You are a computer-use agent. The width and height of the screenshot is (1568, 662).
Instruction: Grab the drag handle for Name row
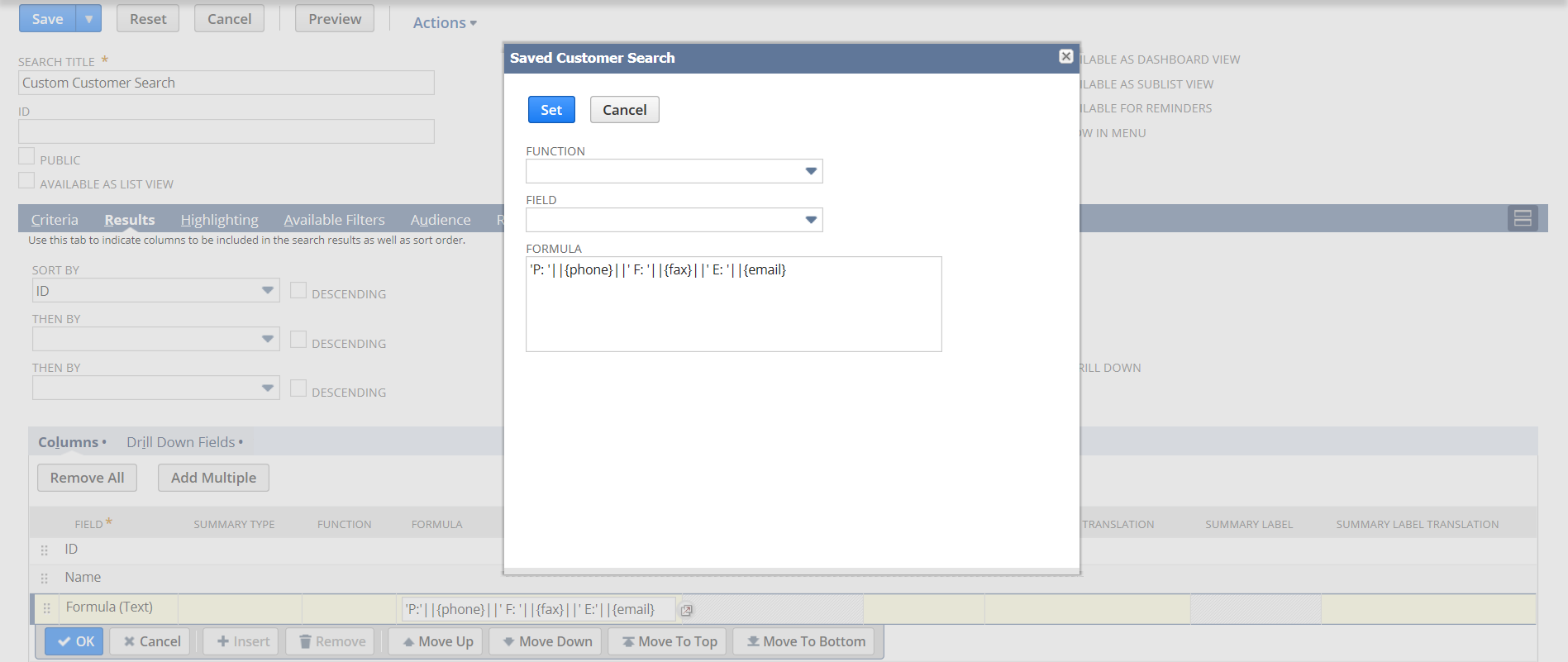(x=45, y=578)
